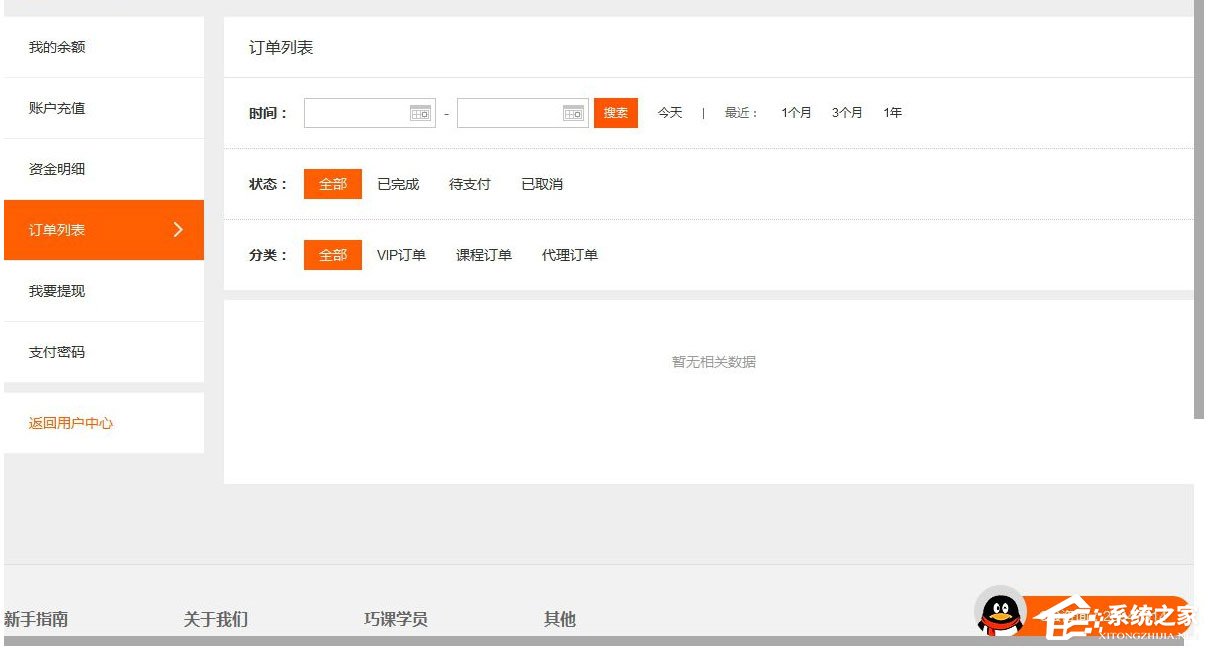Open the end date calendar picker

[x=574, y=112]
